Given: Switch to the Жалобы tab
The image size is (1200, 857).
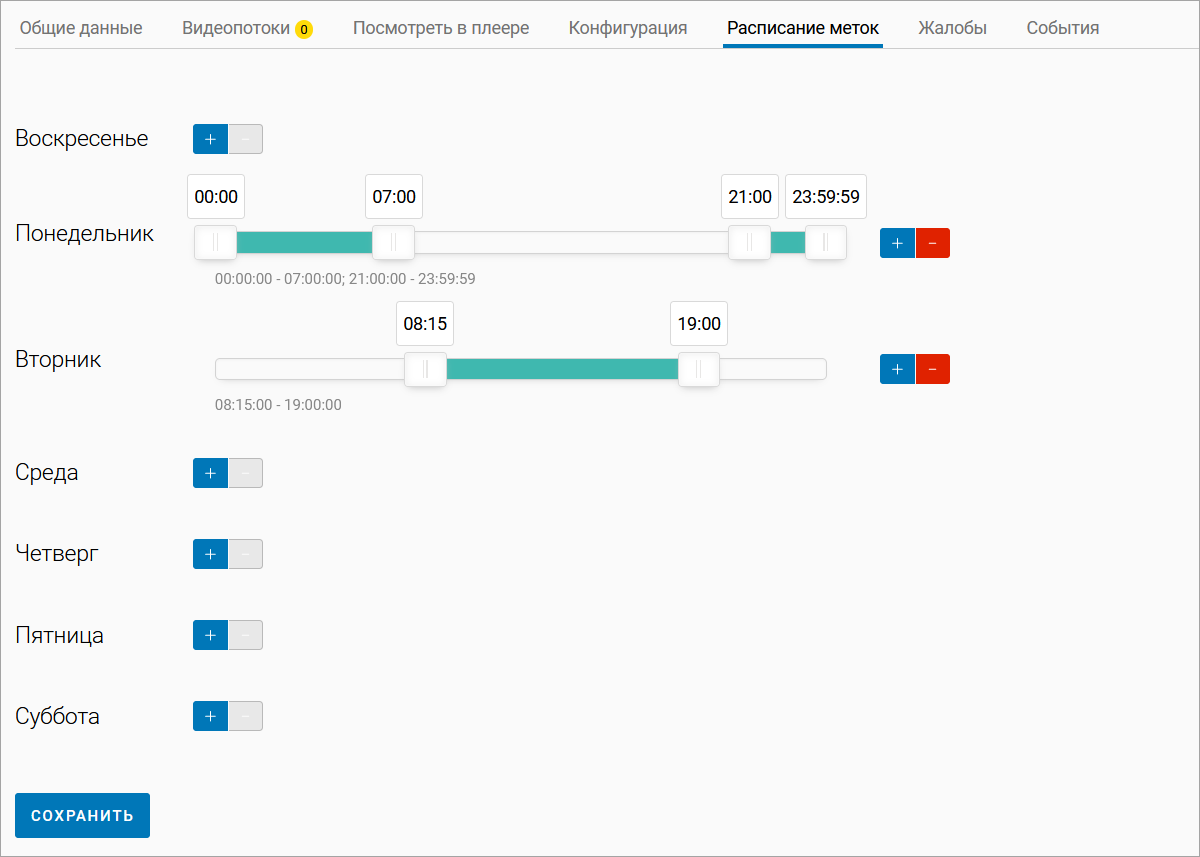Looking at the screenshot, I should click(952, 28).
